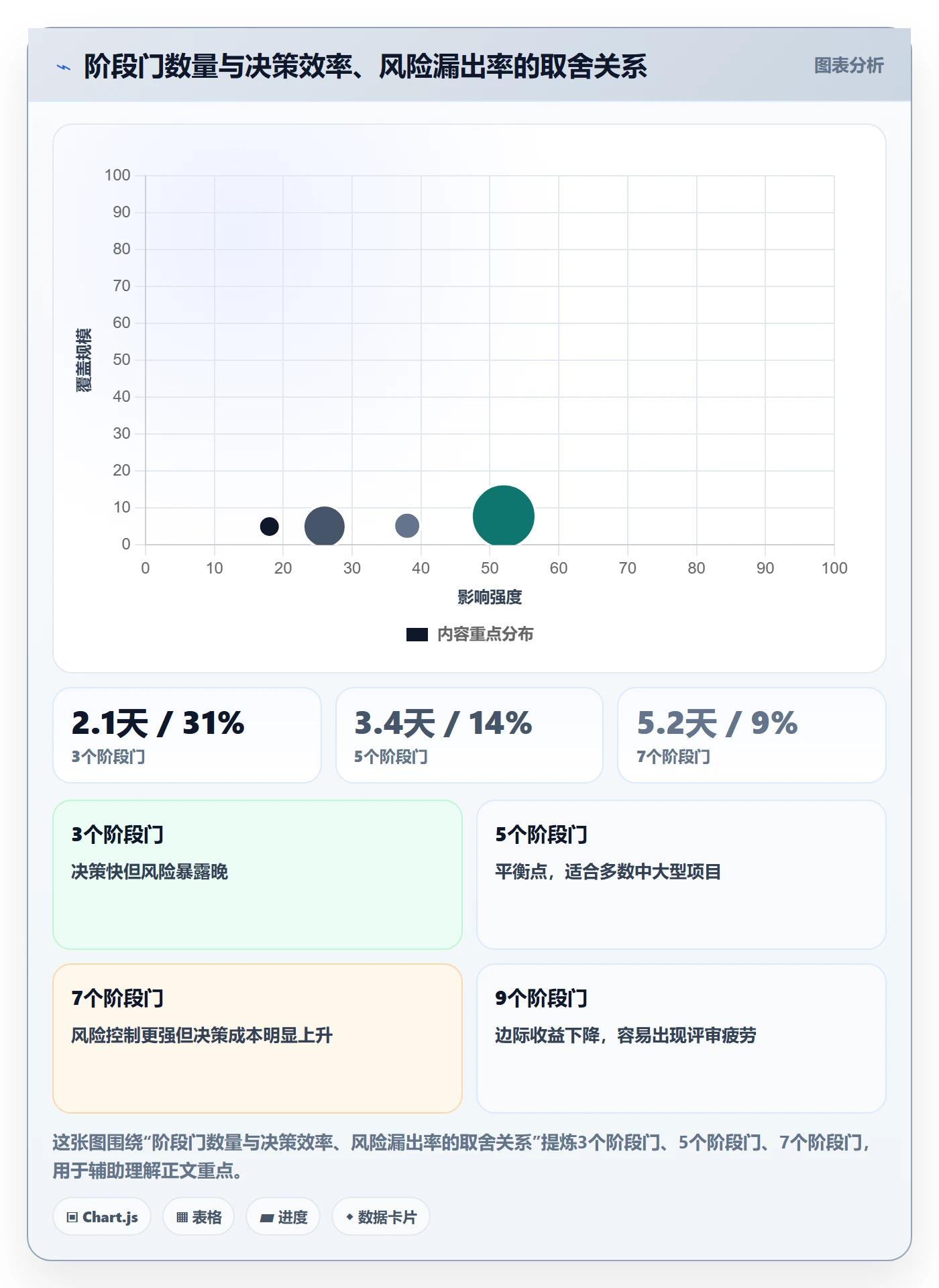
Task: Open the 5.2天 / 9% data card
Action: [x=752, y=735]
